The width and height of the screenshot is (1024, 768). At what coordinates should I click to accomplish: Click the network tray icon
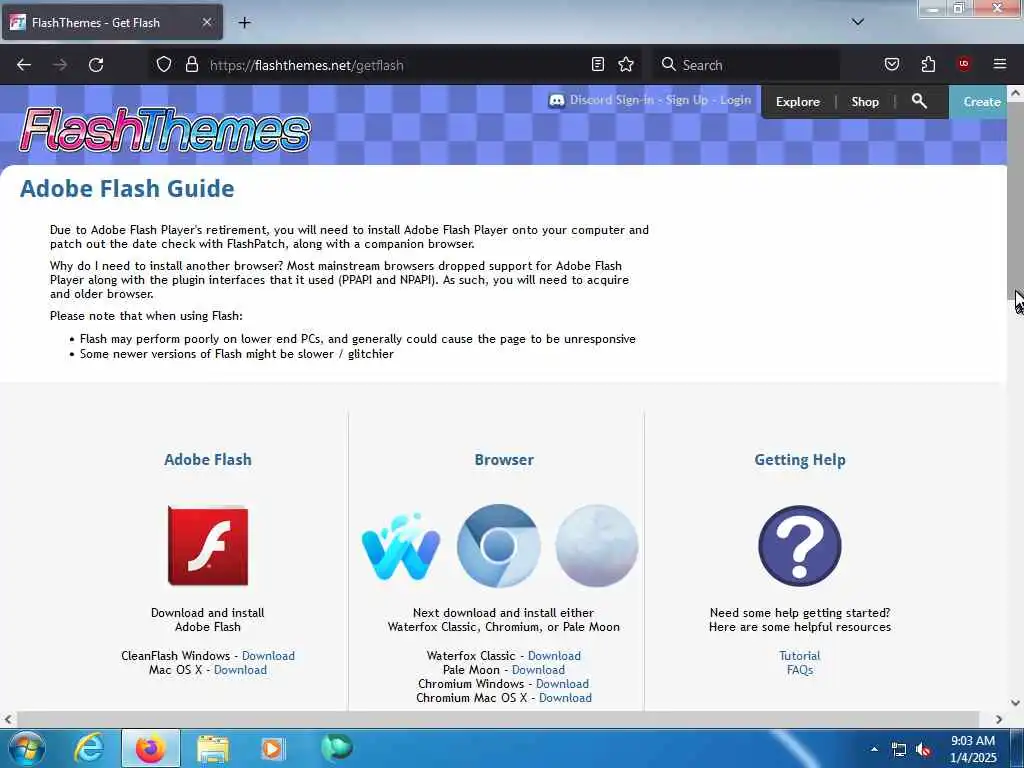pos(899,750)
